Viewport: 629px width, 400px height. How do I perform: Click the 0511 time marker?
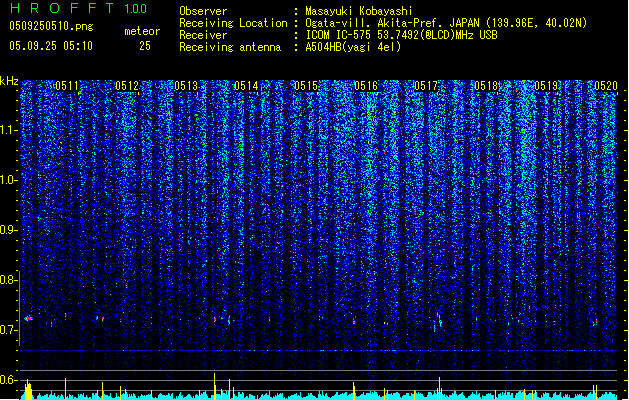[x=67, y=86]
